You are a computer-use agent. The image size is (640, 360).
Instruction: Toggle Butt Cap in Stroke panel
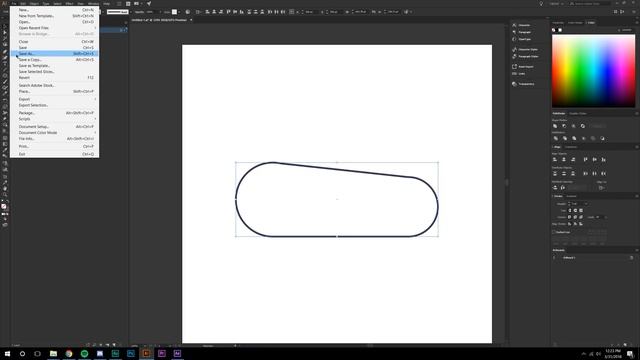[x=570, y=211]
